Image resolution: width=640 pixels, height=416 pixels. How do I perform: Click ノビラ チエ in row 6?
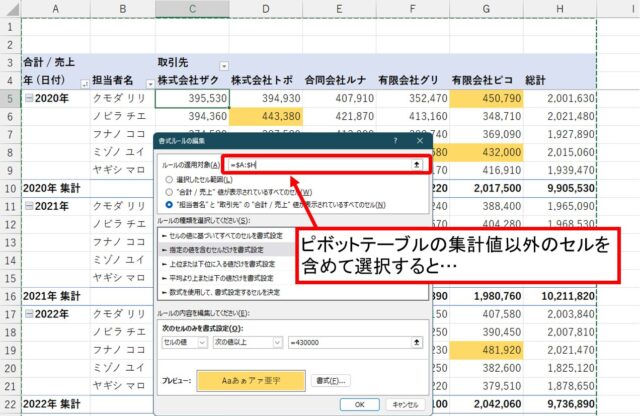click(x=119, y=116)
